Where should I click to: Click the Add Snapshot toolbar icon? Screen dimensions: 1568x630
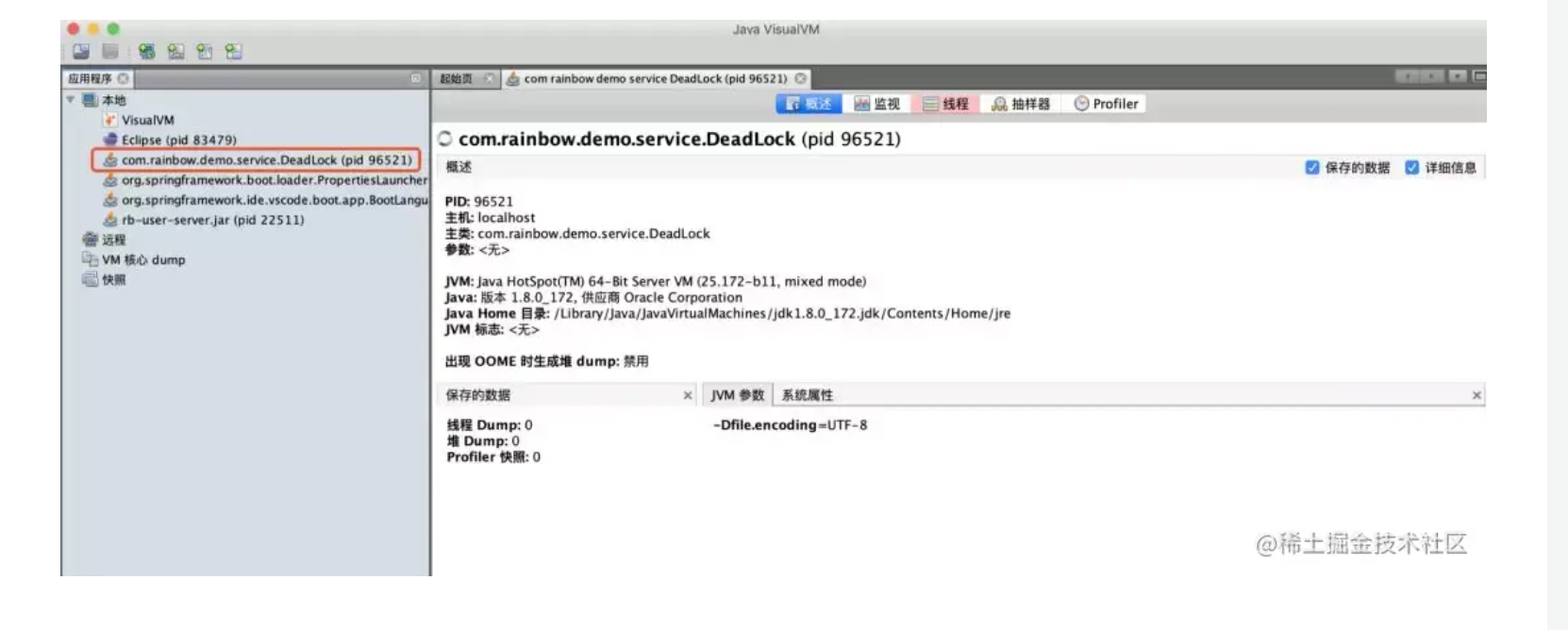234,51
